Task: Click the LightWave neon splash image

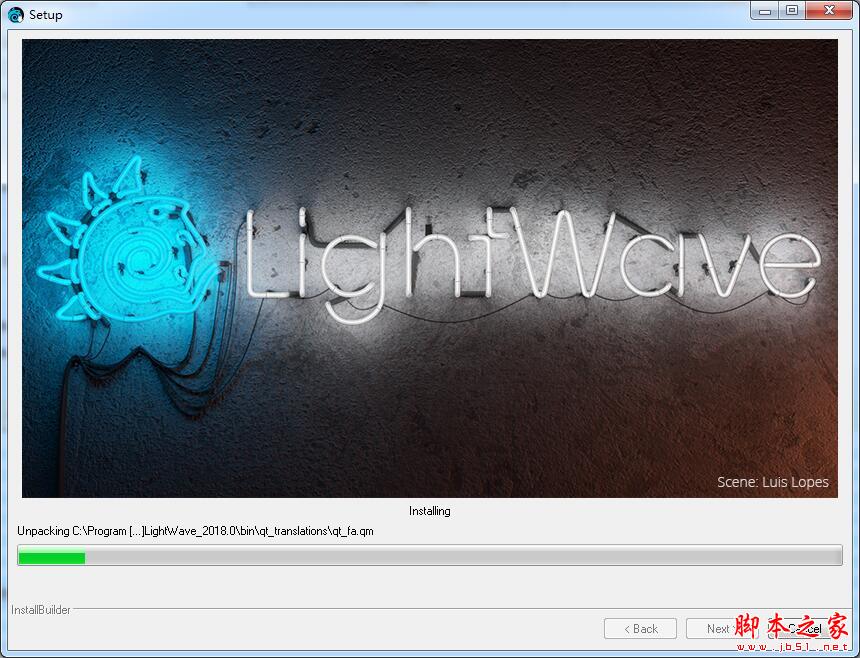Action: [429, 268]
